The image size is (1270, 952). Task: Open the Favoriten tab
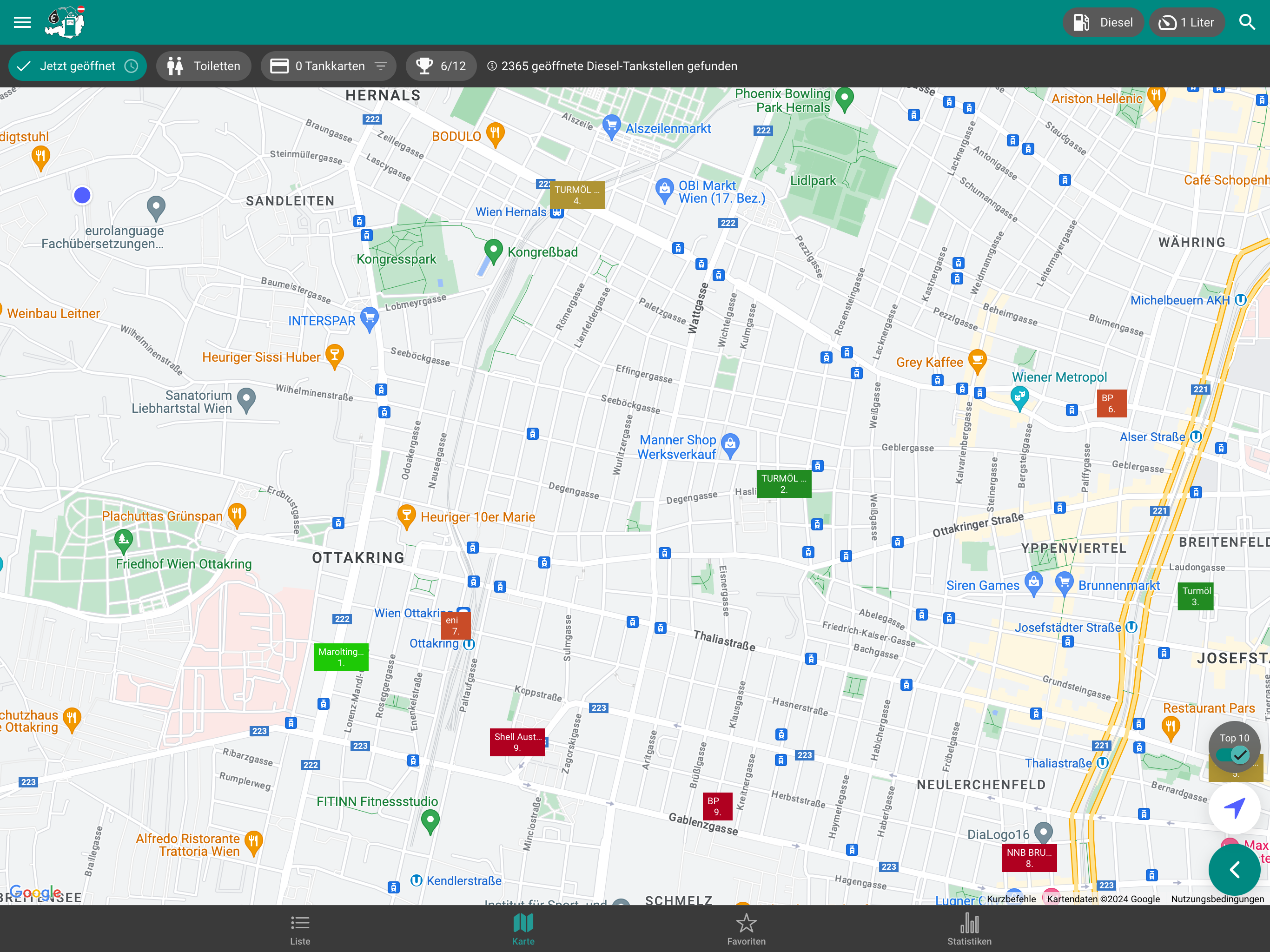pyautogui.click(x=746, y=929)
